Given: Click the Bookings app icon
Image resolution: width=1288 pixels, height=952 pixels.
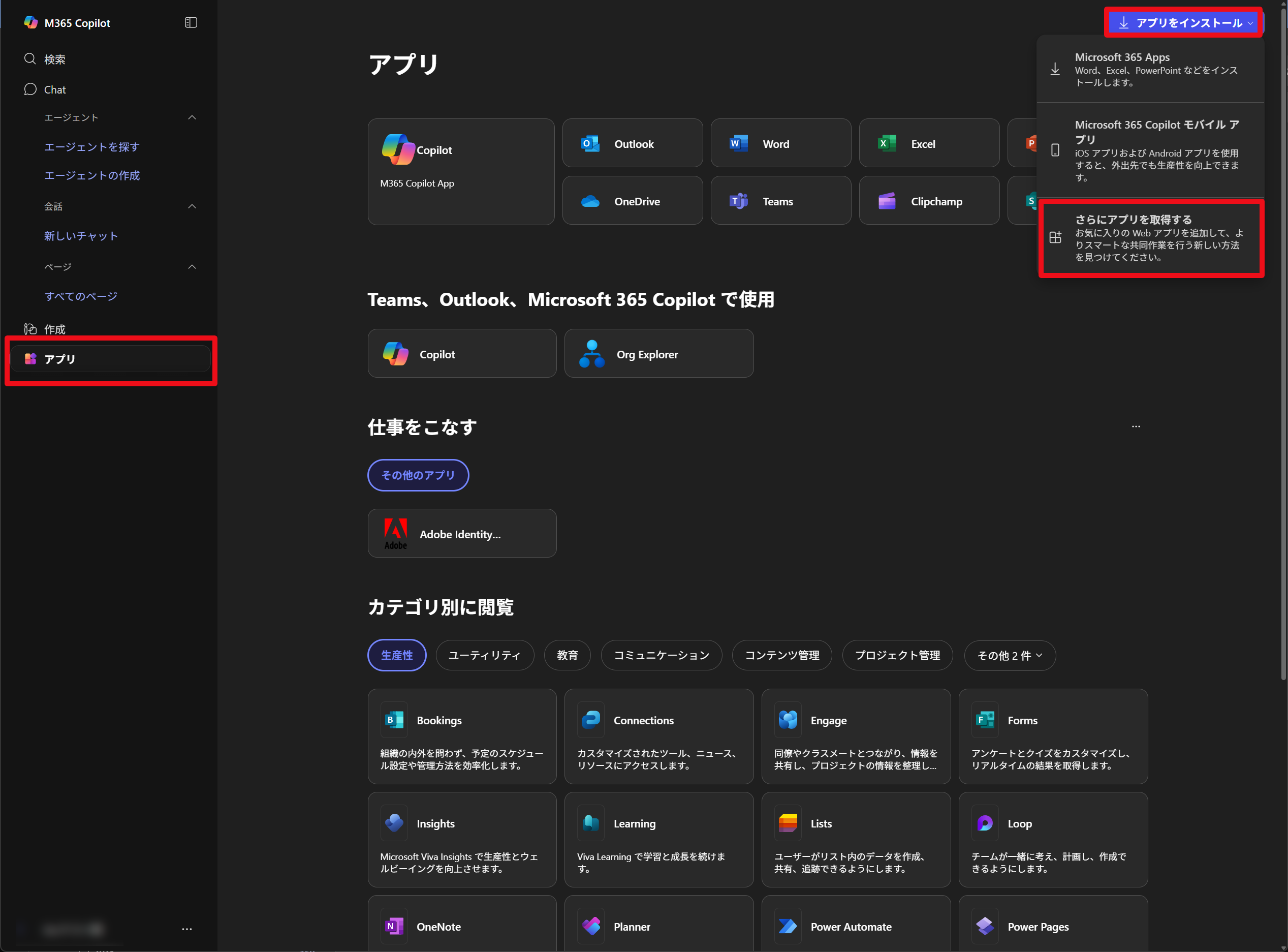Looking at the screenshot, I should point(395,720).
